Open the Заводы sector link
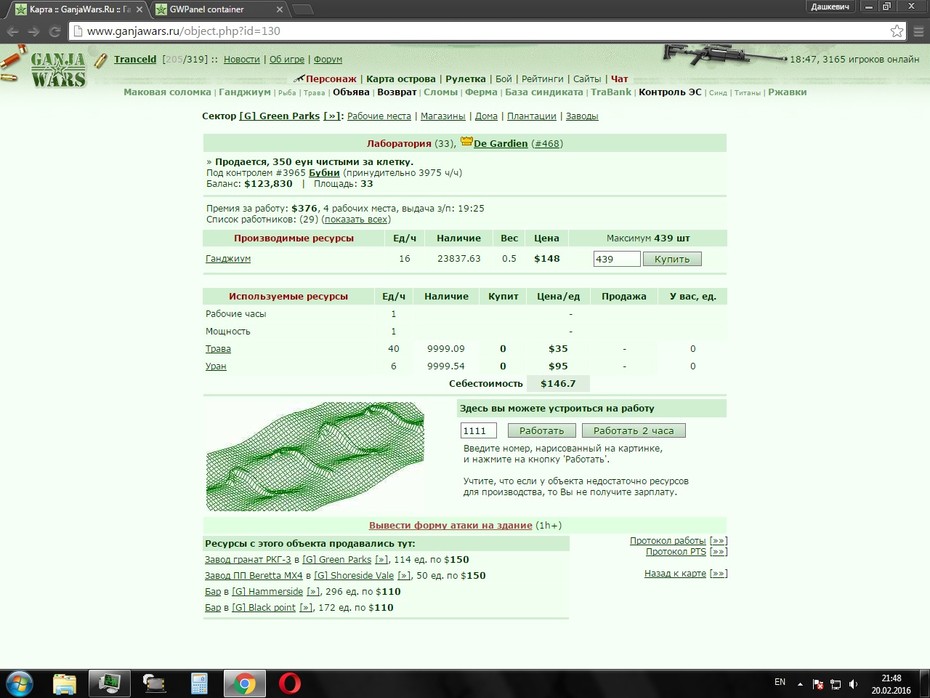Screen dimensions: 930x698 [x=582, y=116]
